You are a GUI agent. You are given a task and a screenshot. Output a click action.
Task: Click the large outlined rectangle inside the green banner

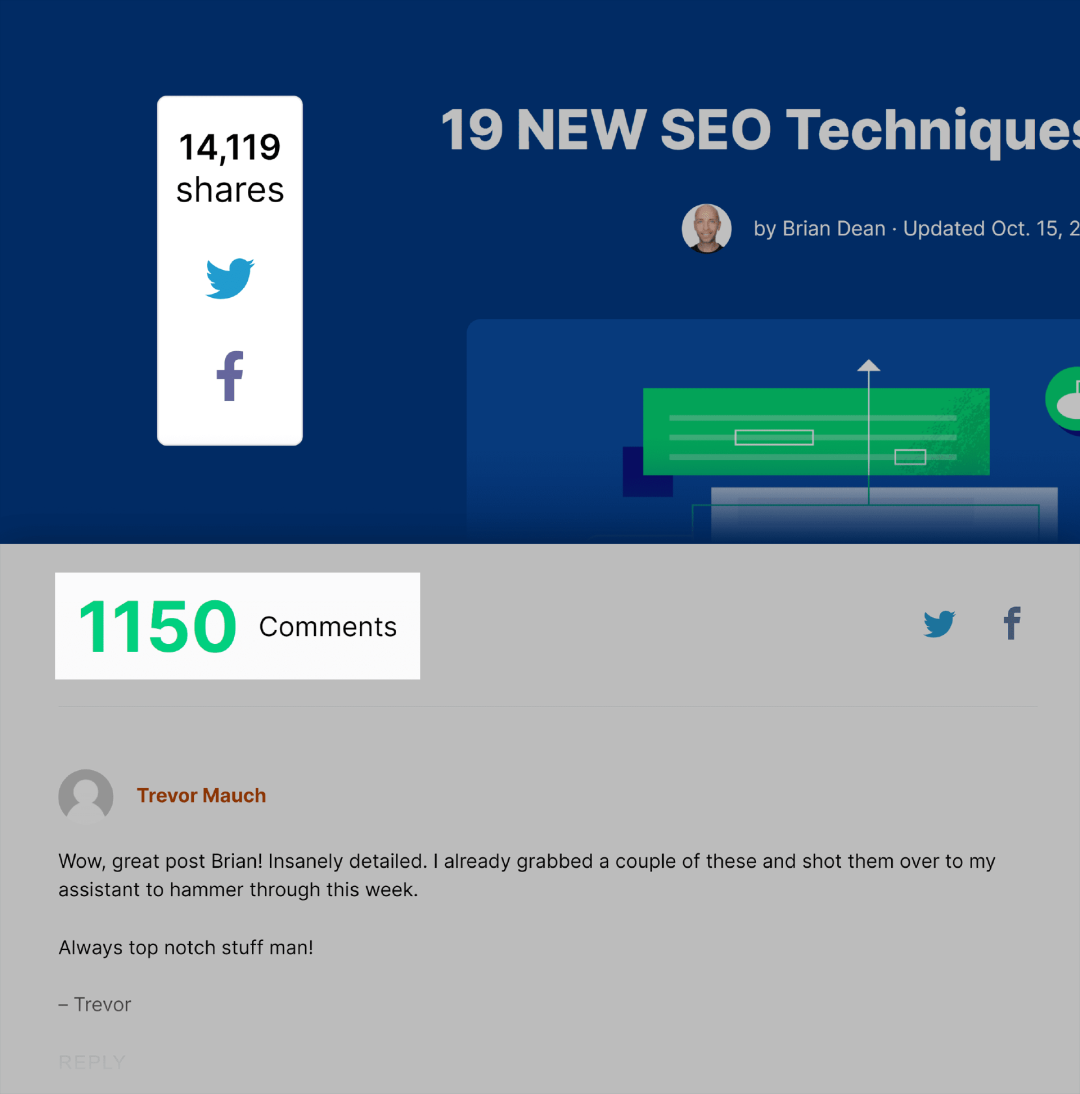[x=774, y=437]
